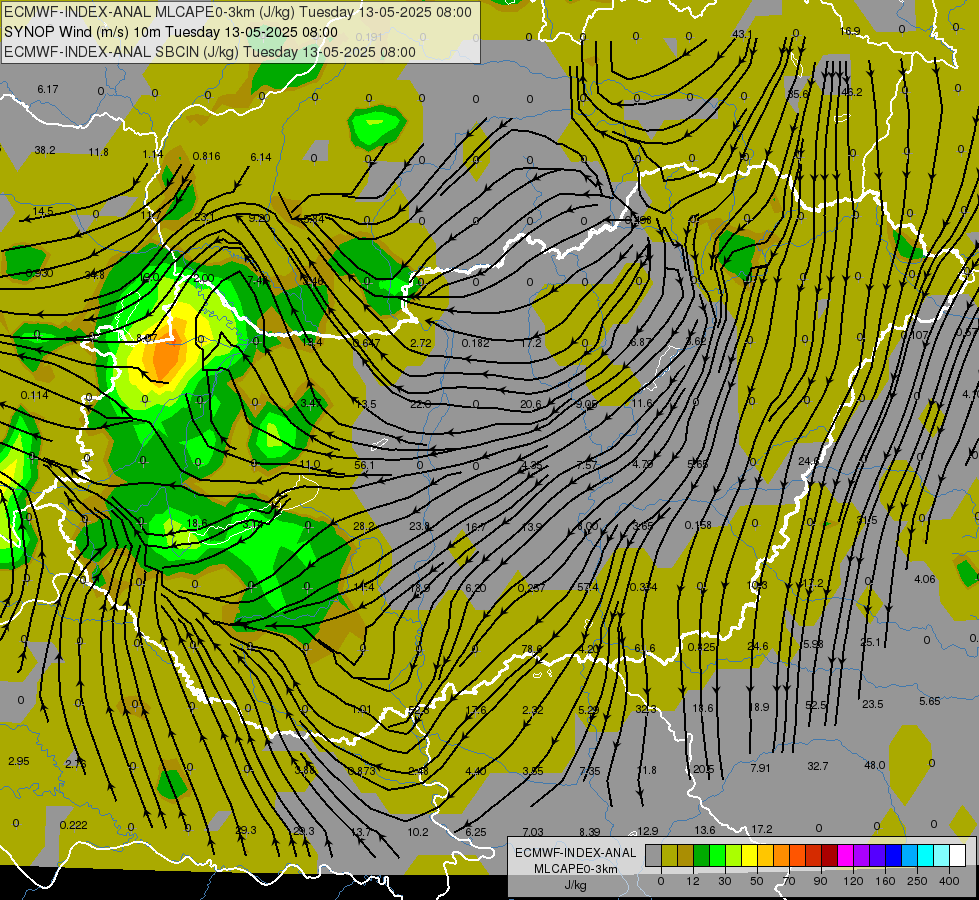This screenshot has height=900, width=979.
Task: Select the dark red legend swatch
Action: [x=829, y=856]
